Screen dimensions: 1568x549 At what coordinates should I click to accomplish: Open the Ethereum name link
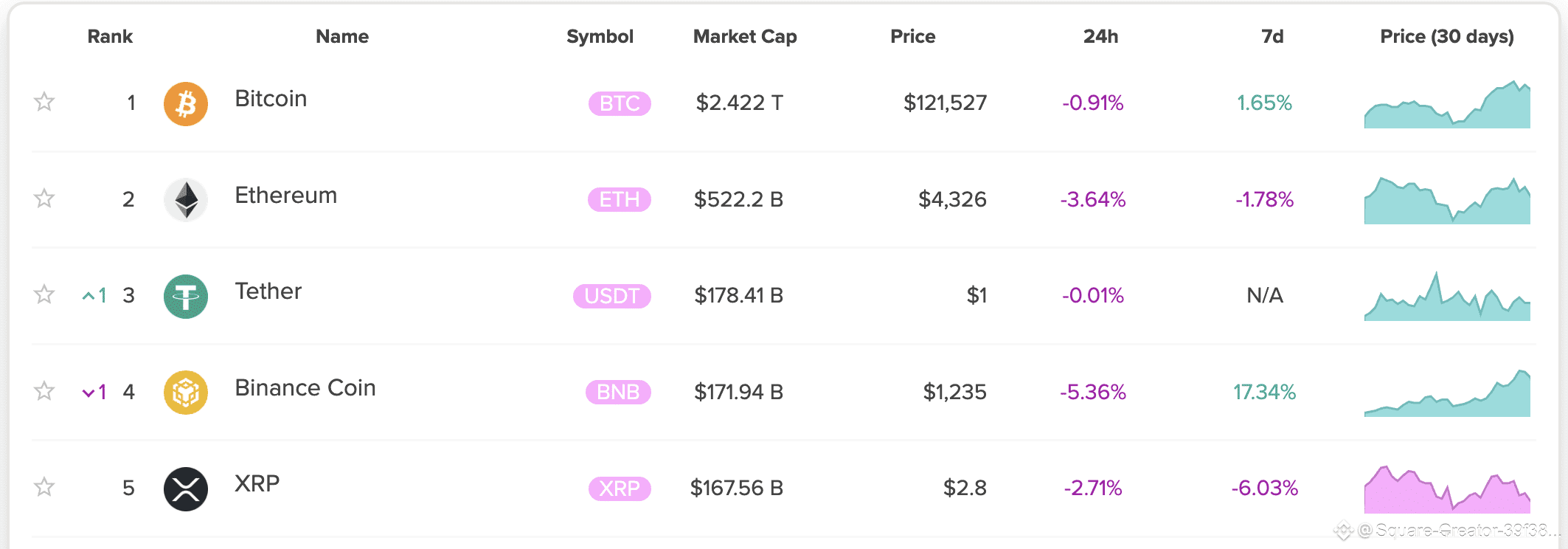[285, 196]
